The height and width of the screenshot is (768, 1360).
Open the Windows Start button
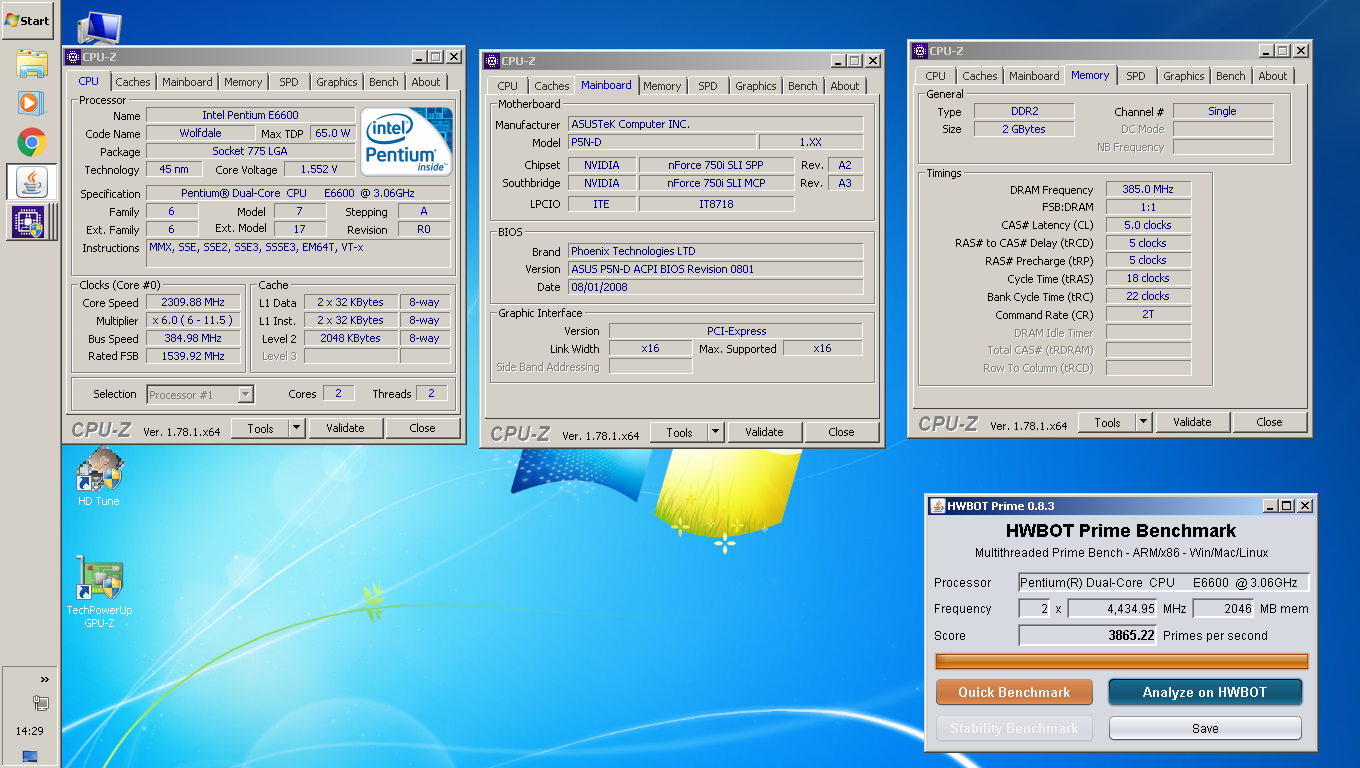[27, 20]
